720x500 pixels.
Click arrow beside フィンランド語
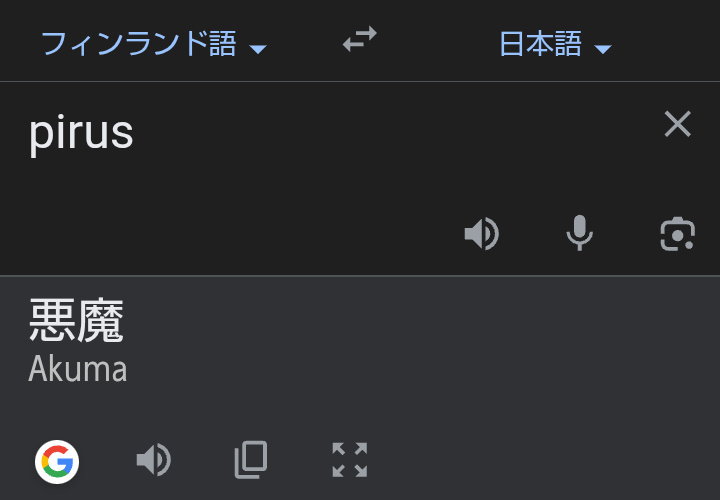pos(258,49)
